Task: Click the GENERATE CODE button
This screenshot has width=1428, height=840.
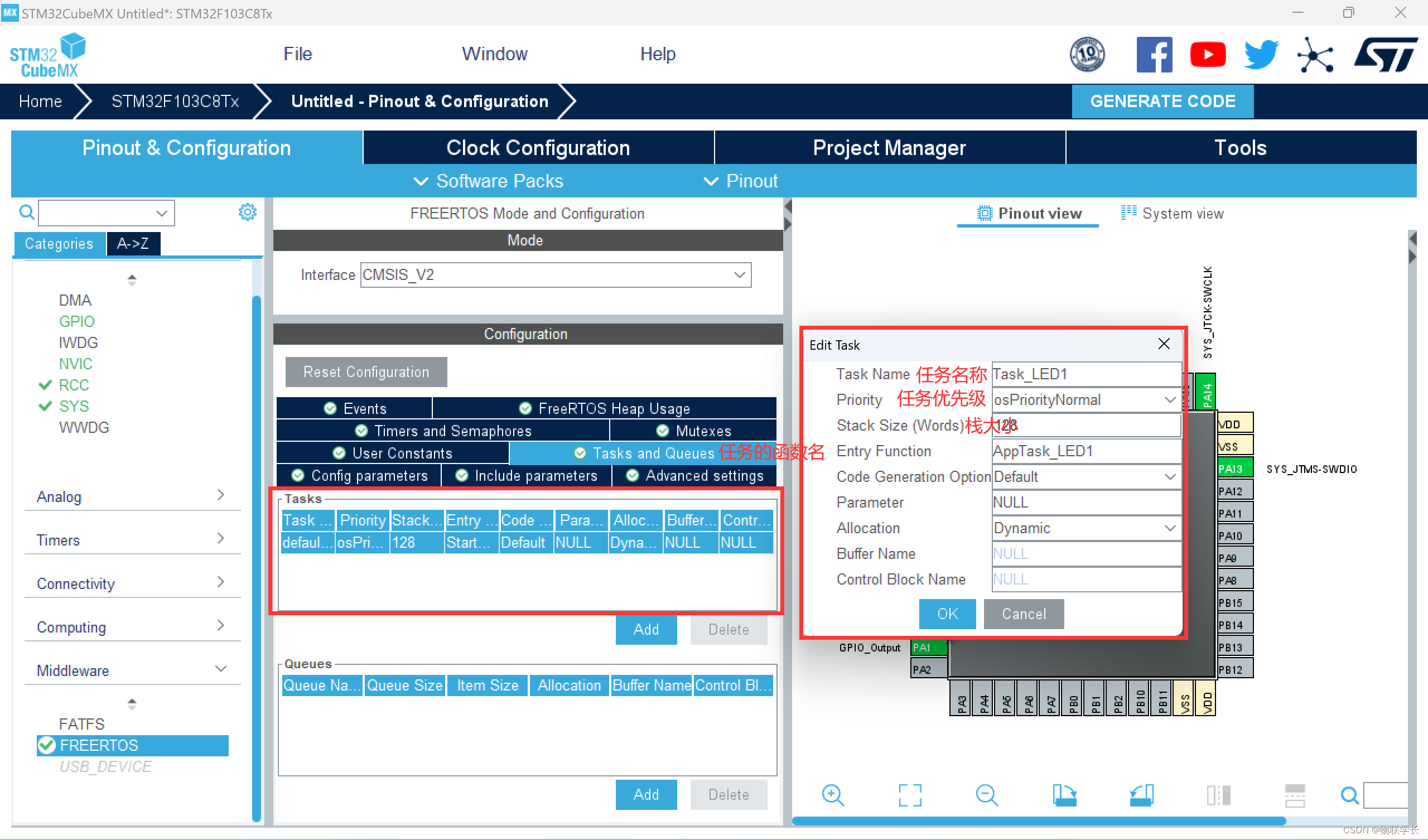Action: coord(1162,101)
